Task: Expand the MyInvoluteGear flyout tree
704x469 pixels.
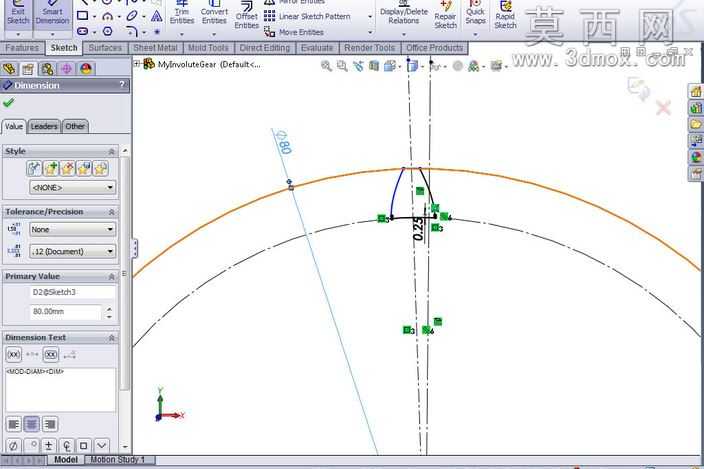Action: (136, 64)
